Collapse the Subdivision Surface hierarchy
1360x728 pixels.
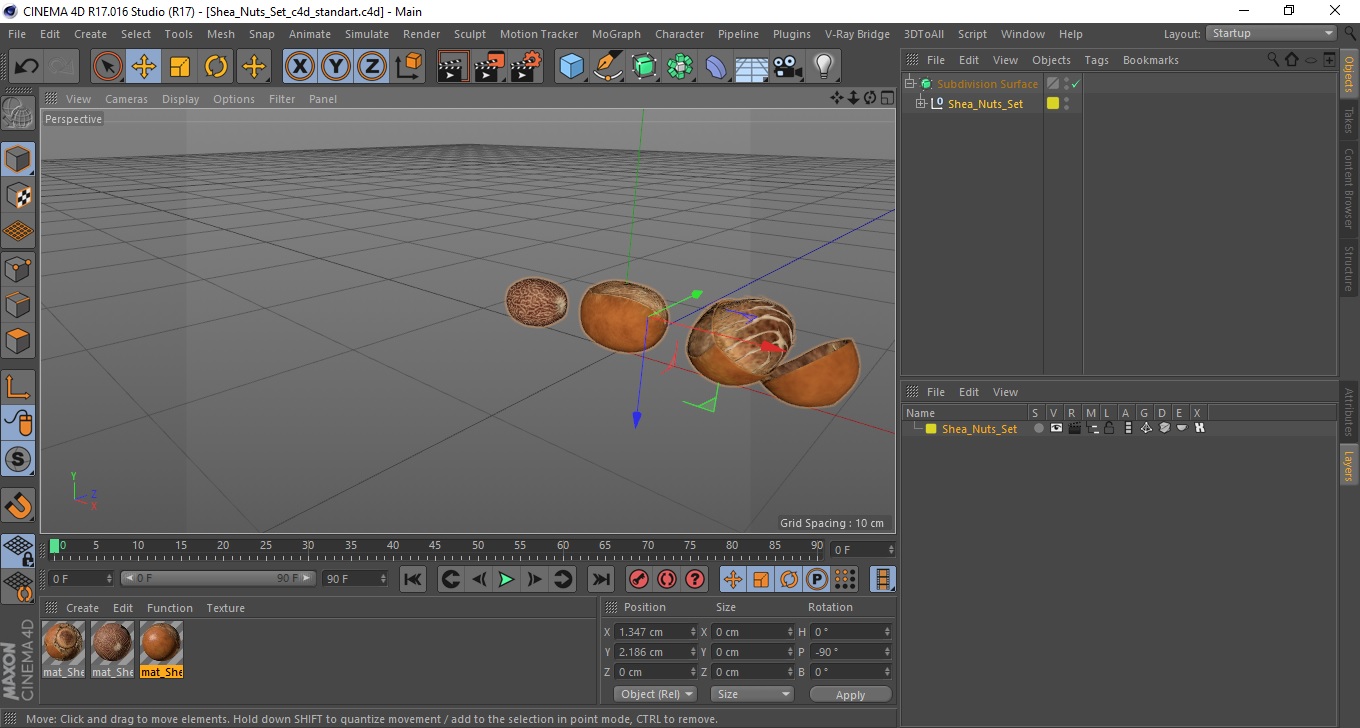(910, 84)
